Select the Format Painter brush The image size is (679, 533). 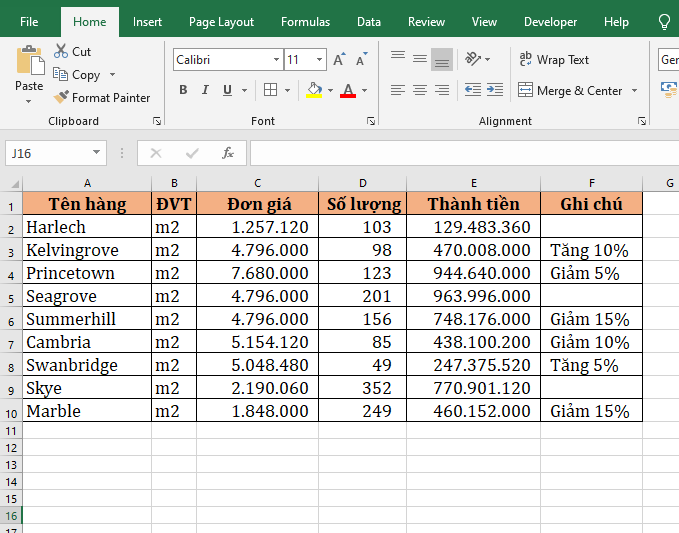point(62,98)
